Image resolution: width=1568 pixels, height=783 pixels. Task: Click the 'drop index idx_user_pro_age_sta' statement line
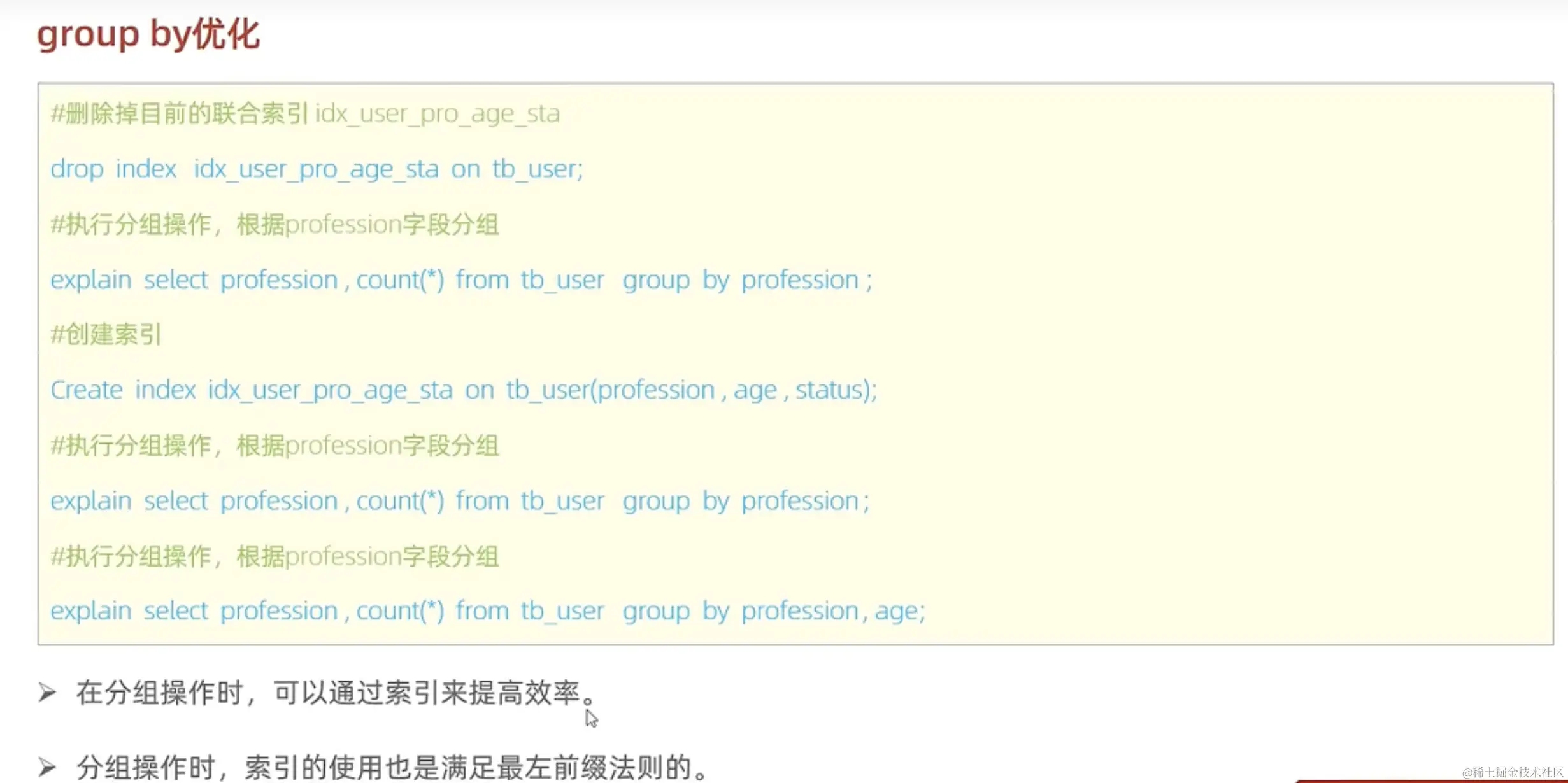click(317, 169)
